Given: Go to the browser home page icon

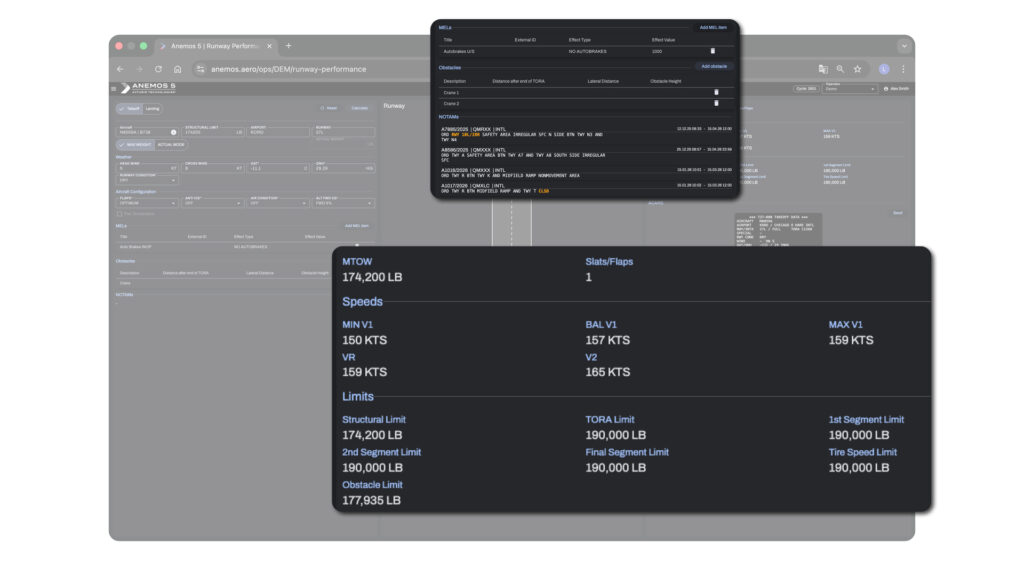Looking at the screenshot, I should pos(177,69).
